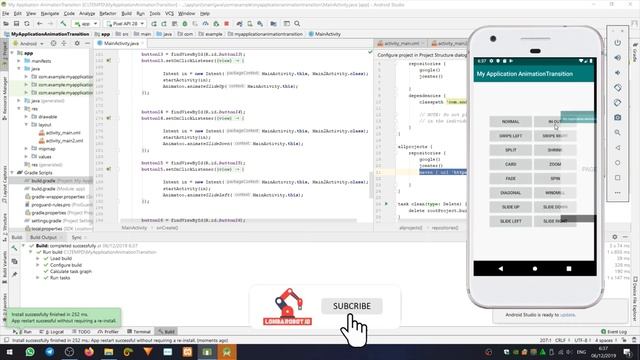Click the Profiler toolbar icon
Screen dimensions: 640x360
click(205, 24)
